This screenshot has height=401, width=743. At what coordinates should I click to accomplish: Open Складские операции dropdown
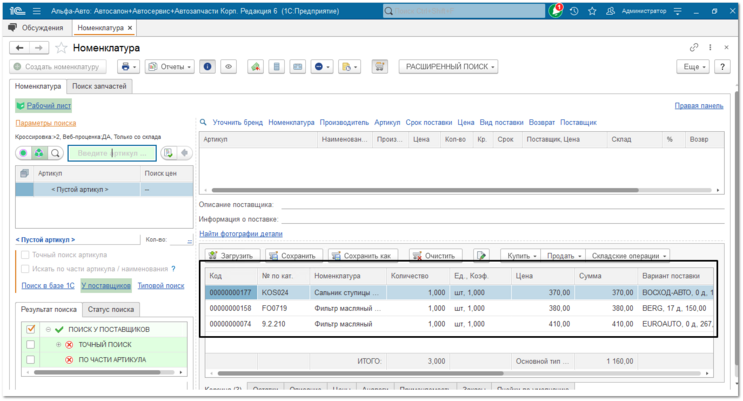pyautogui.click(x=628, y=256)
